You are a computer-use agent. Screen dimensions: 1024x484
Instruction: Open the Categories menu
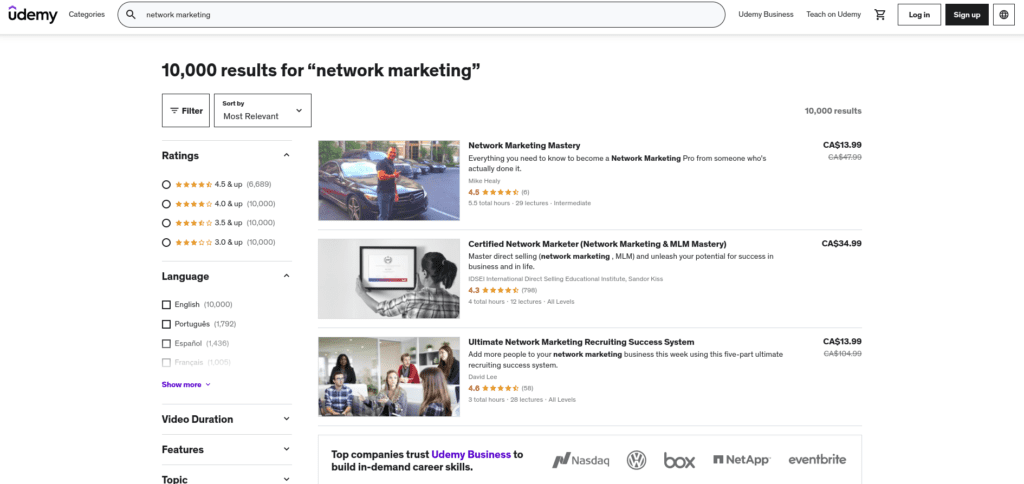[86, 14]
